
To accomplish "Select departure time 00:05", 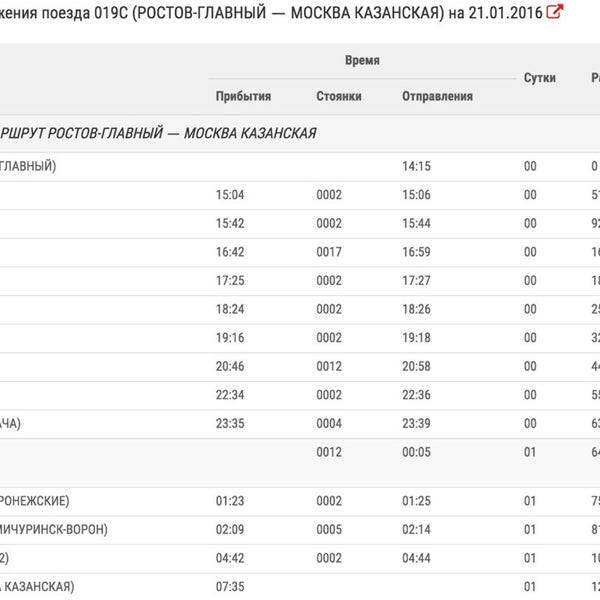I will (x=416, y=452).
